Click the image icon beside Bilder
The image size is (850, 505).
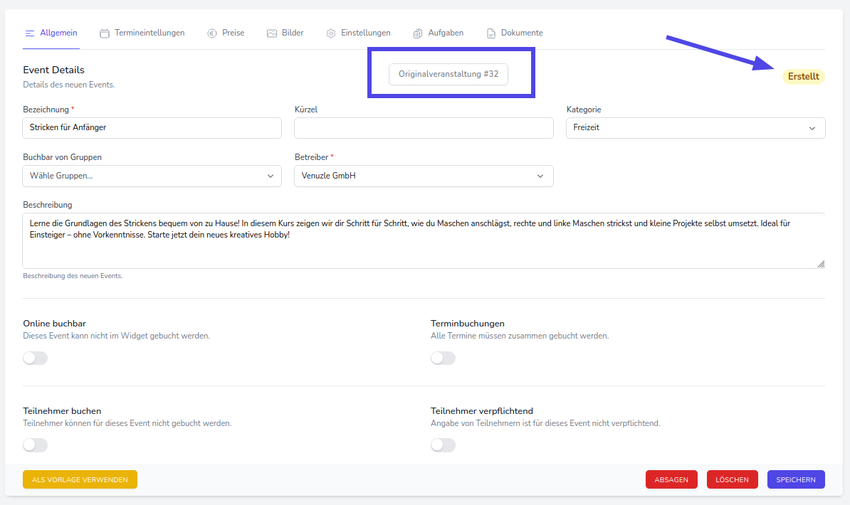(x=272, y=33)
